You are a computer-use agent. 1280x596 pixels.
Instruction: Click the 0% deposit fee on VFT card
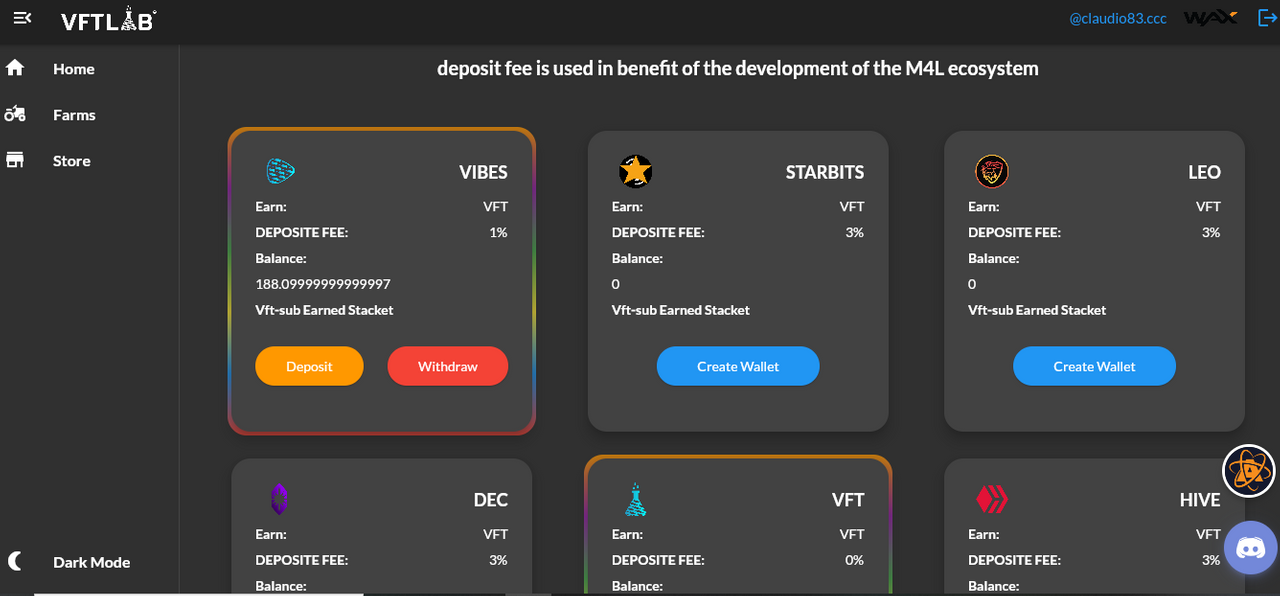[x=854, y=560]
